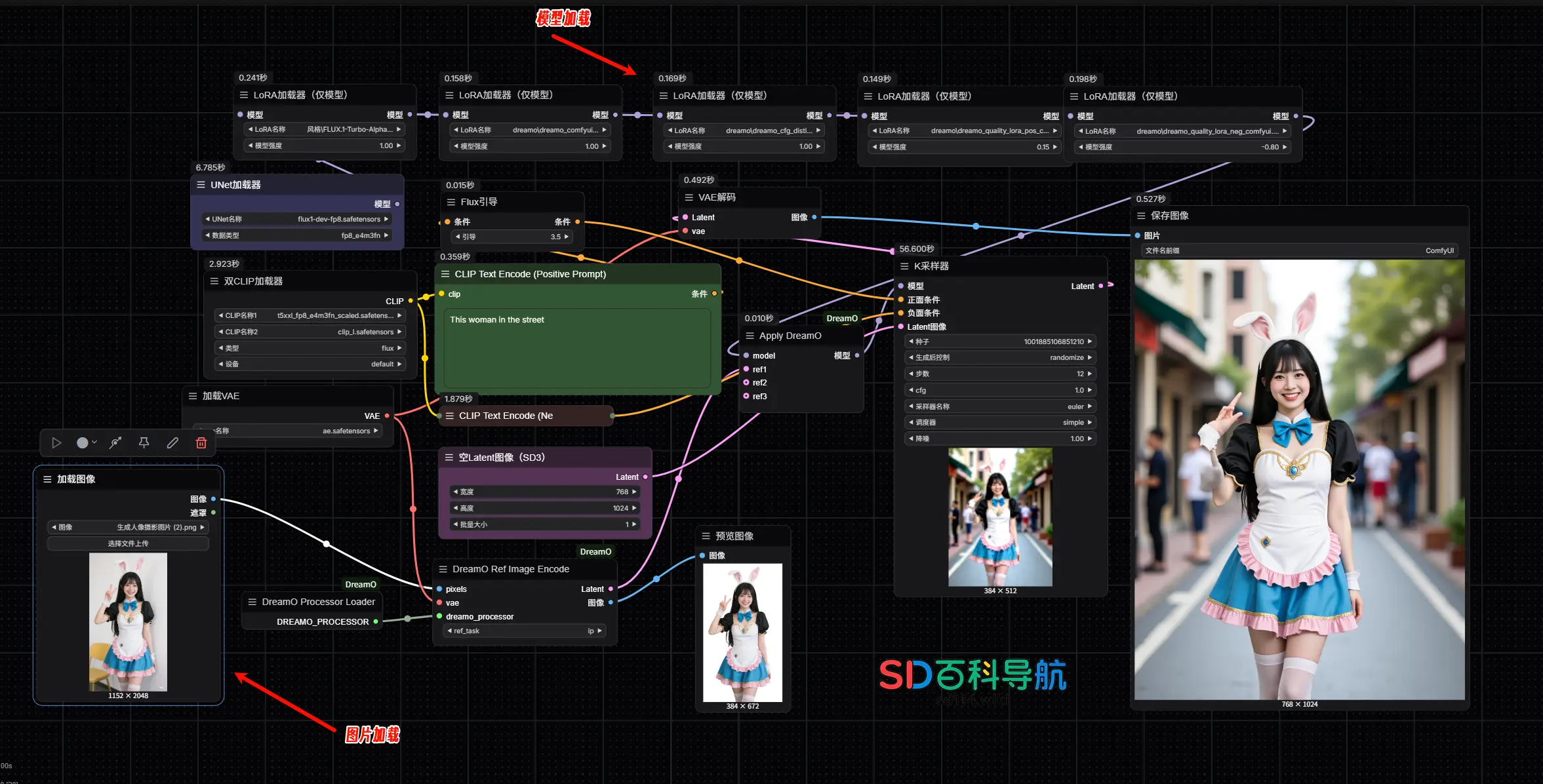
Task: Click the pencil edit icon in the selection toolbar
Action: point(172,443)
